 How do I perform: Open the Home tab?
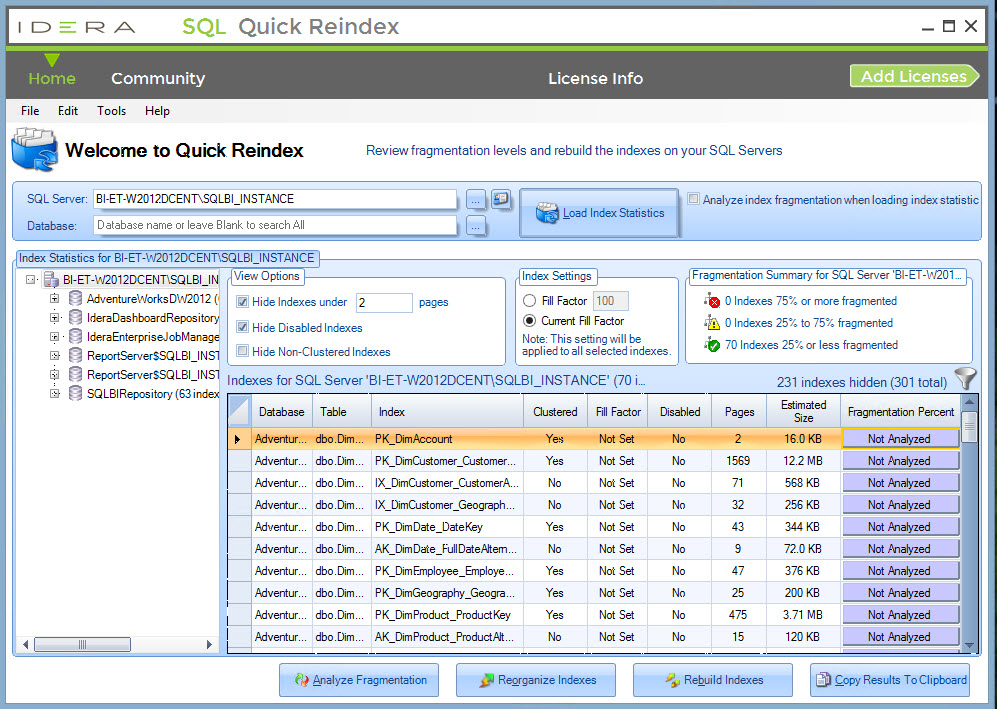point(52,78)
